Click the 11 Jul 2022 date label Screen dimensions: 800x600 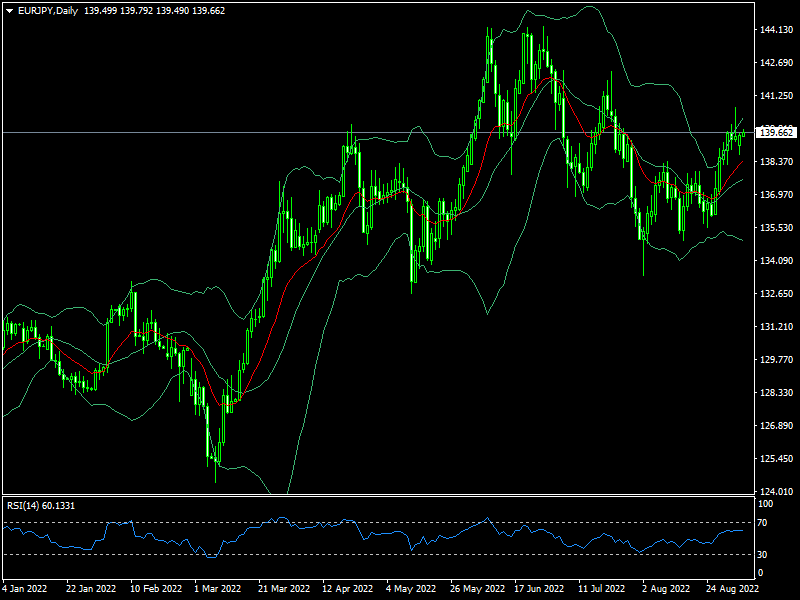[602, 588]
